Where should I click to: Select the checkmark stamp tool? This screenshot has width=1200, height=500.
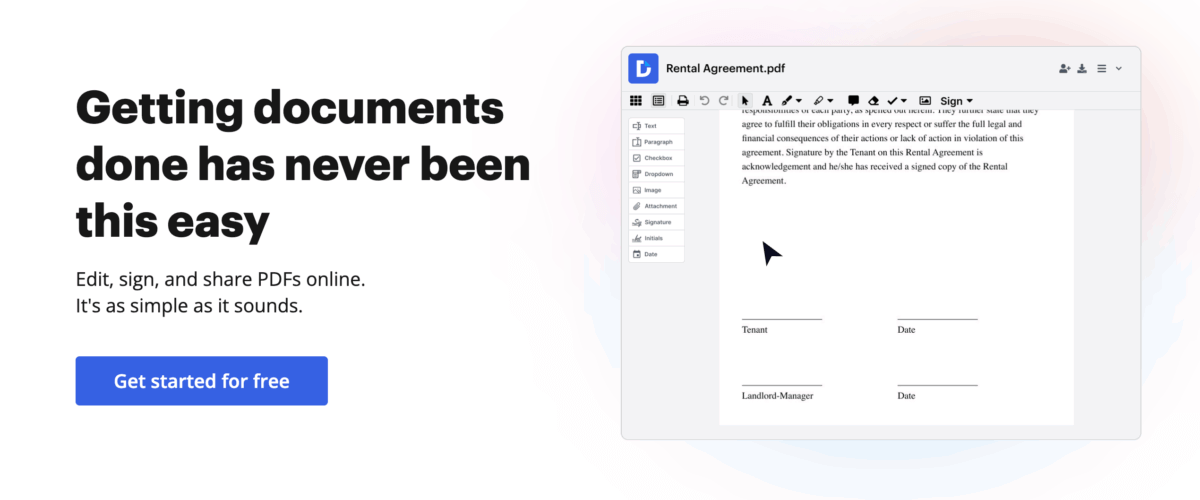892,101
